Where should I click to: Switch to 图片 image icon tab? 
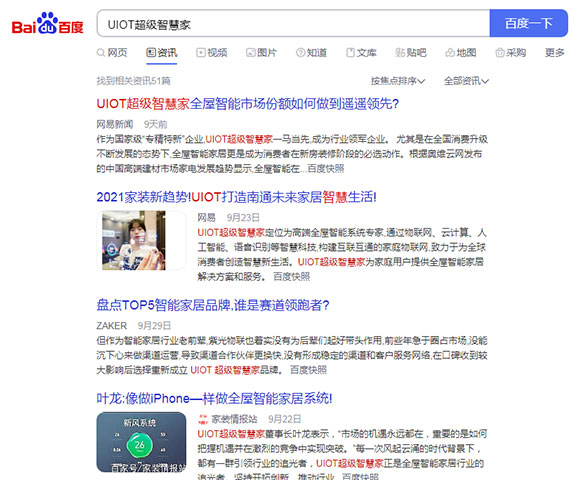pyautogui.click(x=262, y=53)
